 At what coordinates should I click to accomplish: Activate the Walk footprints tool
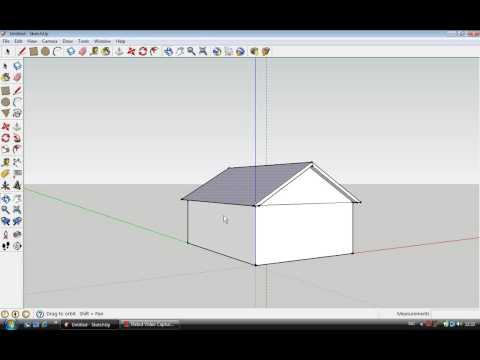click(5, 246)
